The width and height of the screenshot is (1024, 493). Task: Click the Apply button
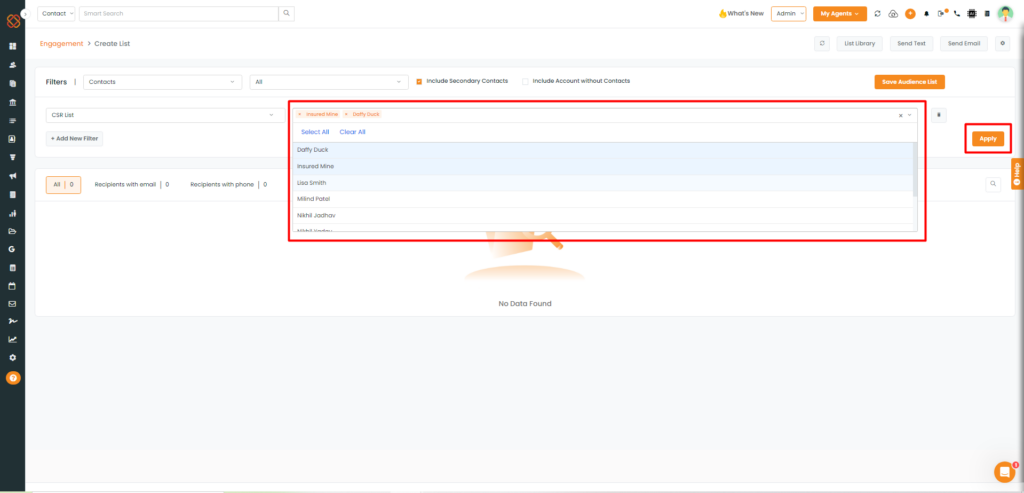[x=987, y=138]
